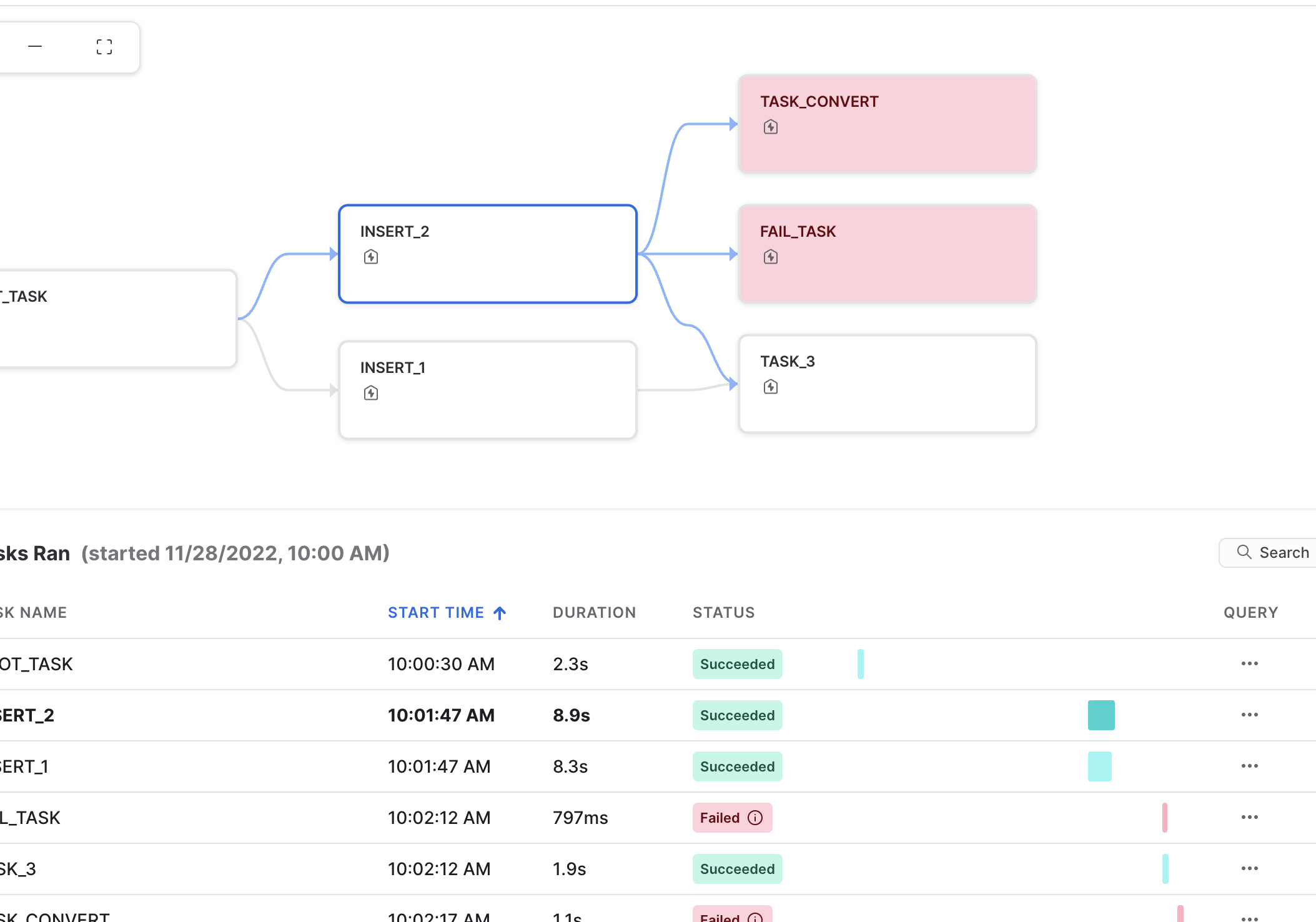Screen dimensions: 1316x922
Task: Click the lightning icon on INSERT_1 node
Action: pyautogui.click(x=371, y=393)
